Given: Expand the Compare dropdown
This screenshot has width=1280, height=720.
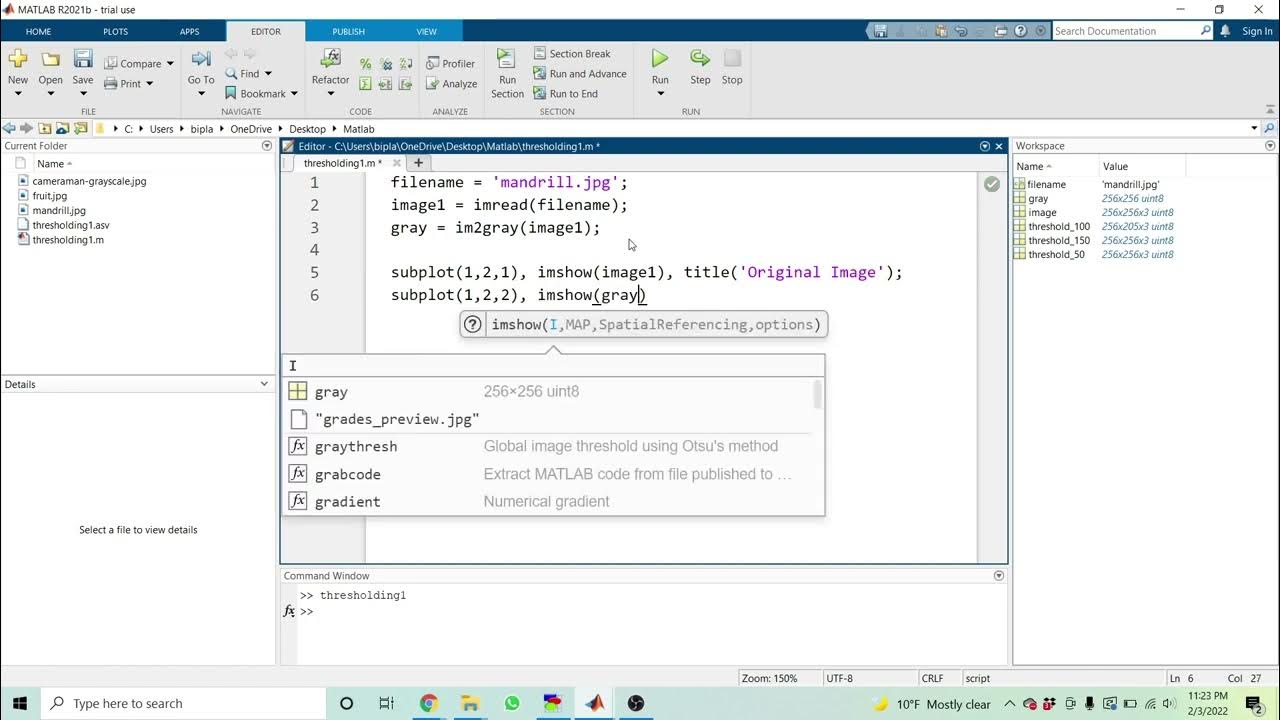Looking at the screenshot, I should 170,64.
